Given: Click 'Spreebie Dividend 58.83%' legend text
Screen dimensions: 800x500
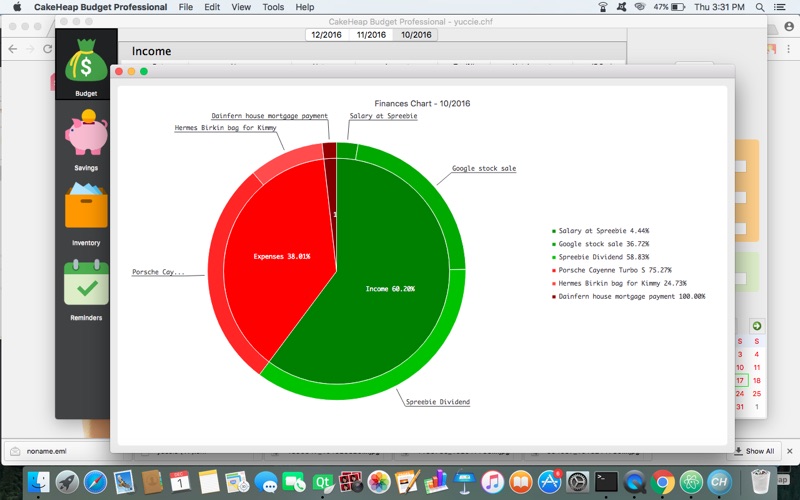Looking at the screenshot, I should (604, 258).
